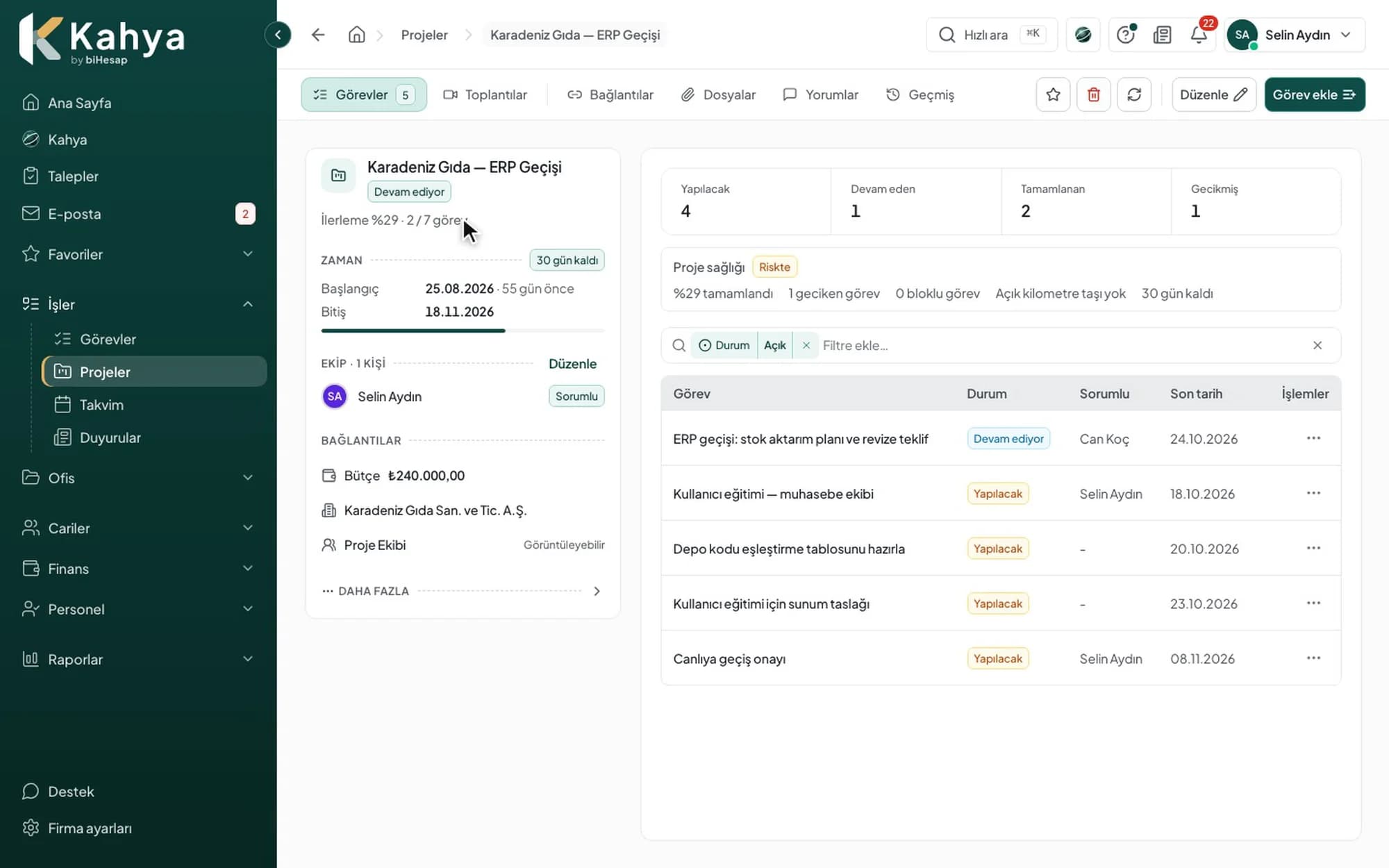Open Firma ayarları in sidebar
The width and height of the screenshot is (1389, 868).
pos(138,828)
